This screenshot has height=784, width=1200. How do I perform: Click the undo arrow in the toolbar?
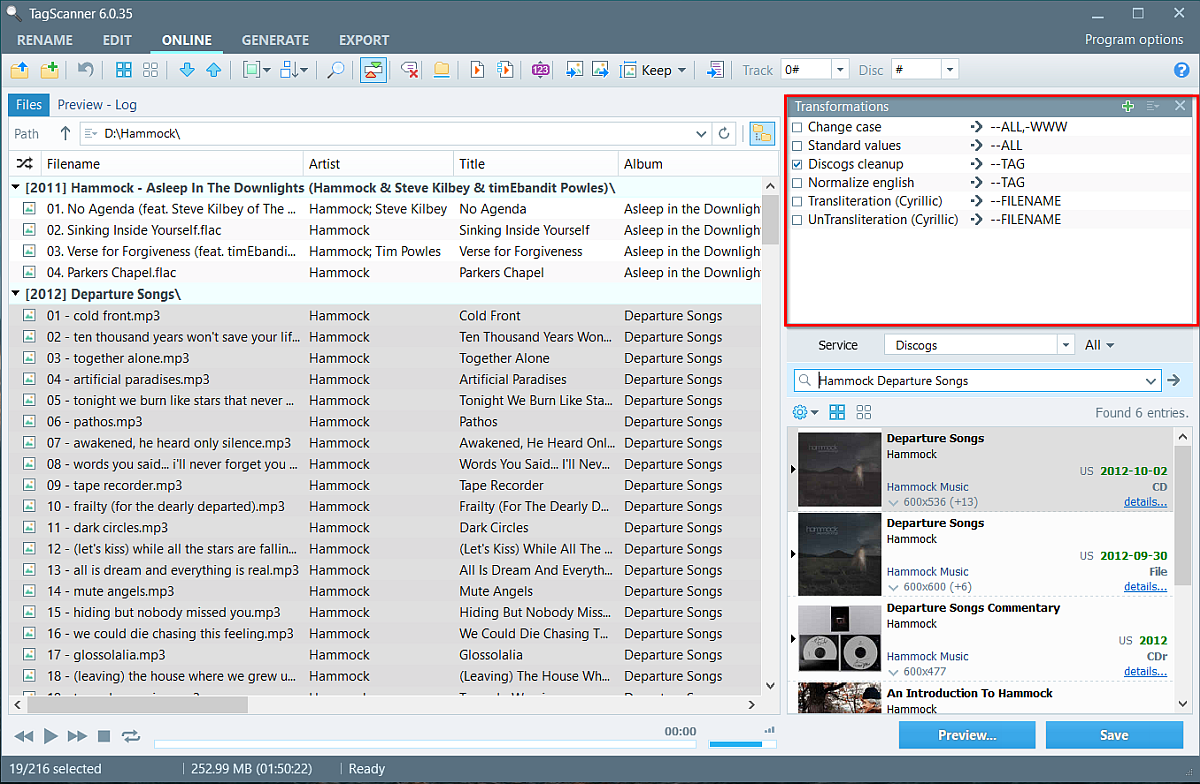(x=86, y=70)
